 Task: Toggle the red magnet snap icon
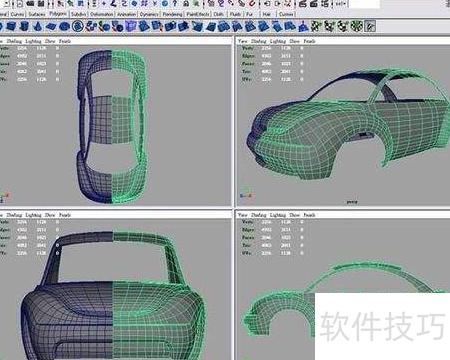pos(252,4)
